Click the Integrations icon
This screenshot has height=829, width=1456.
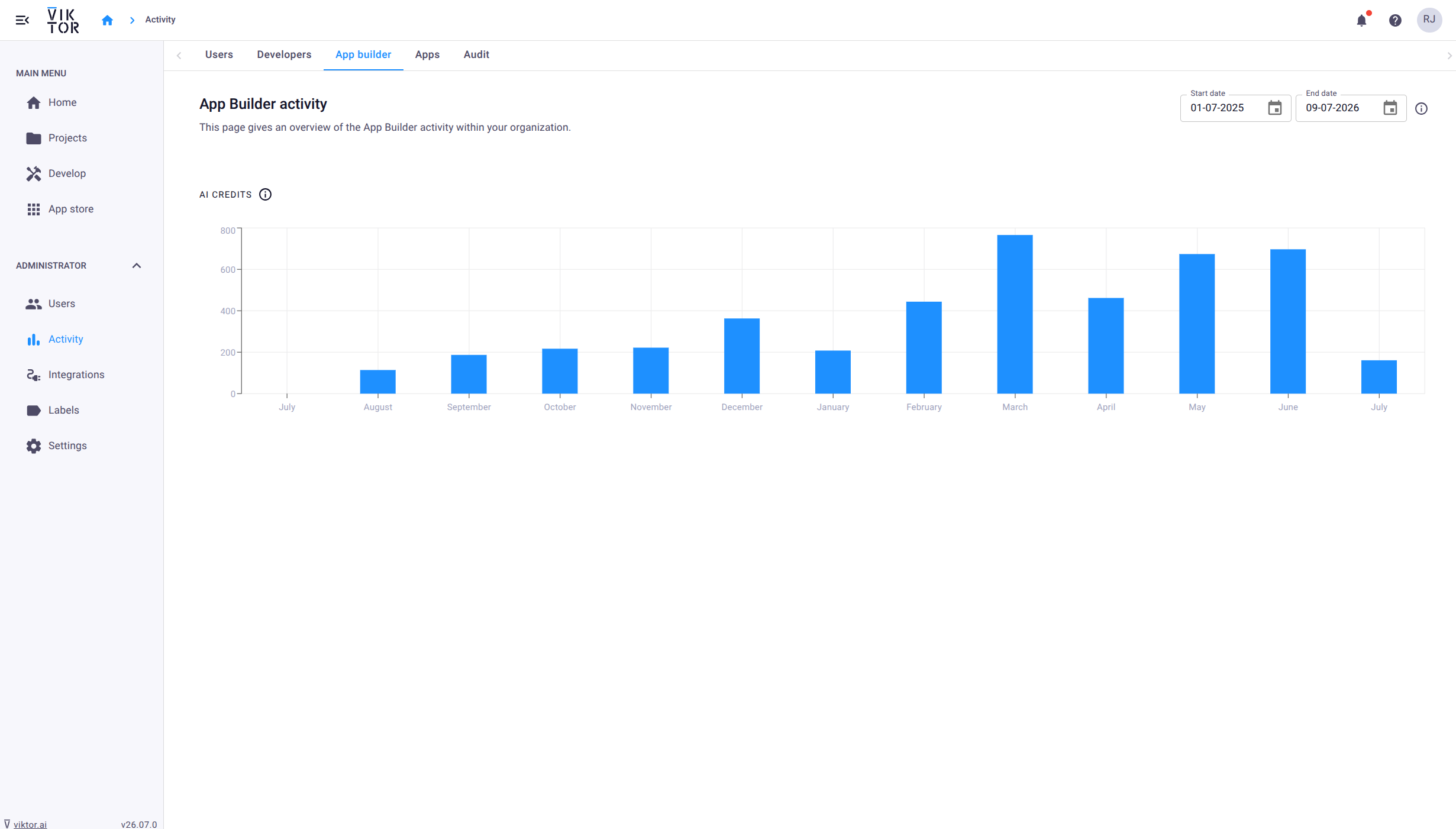click(x=34, y=375)
